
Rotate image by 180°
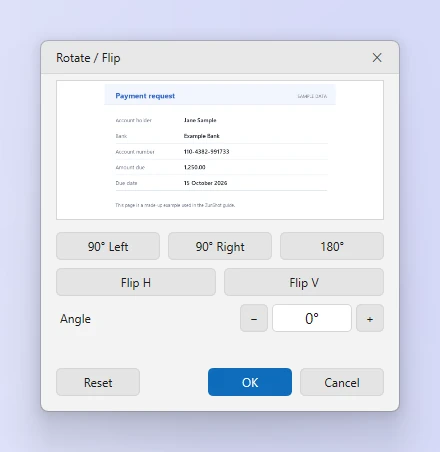tap(332, 246)
